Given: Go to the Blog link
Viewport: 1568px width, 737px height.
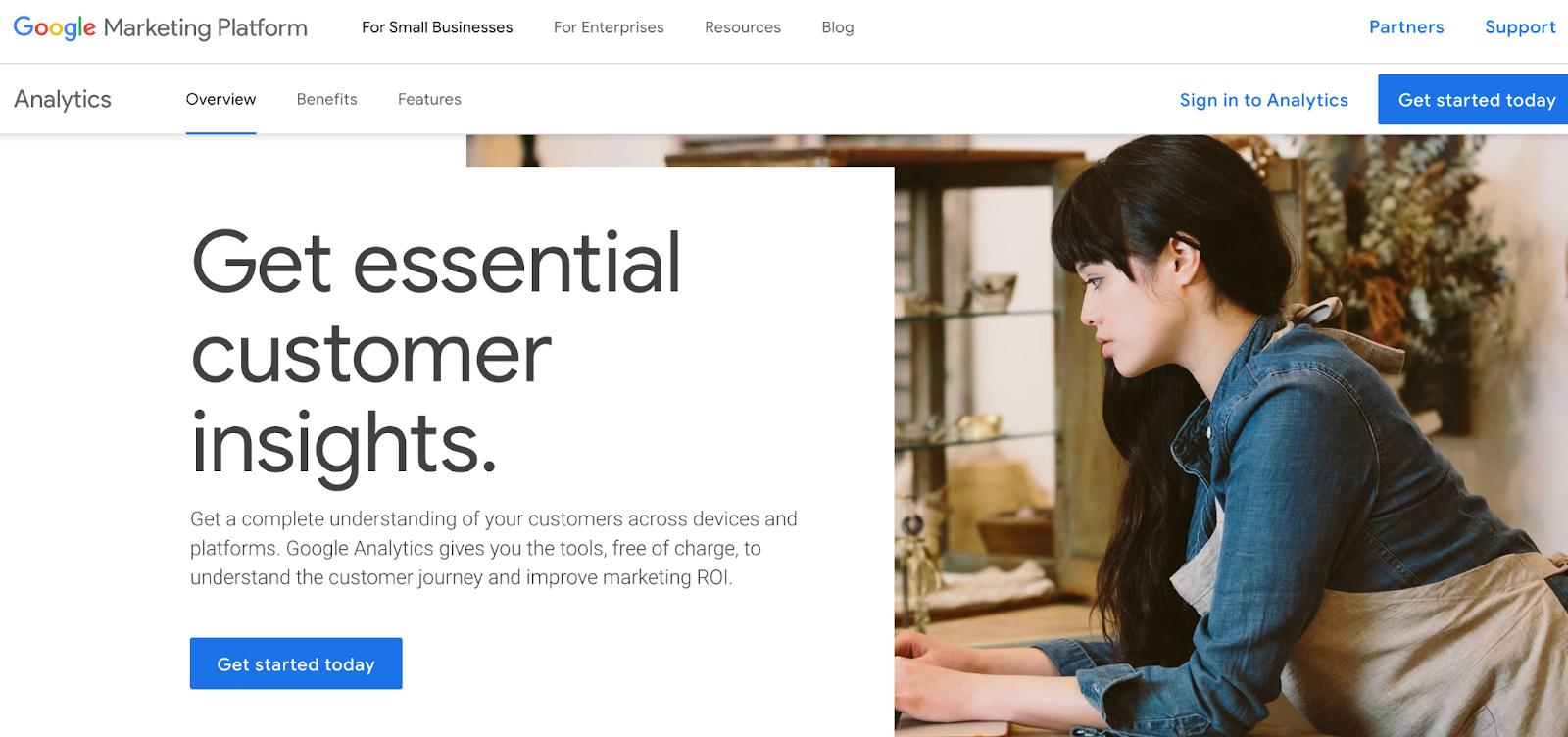Looking at the screenshot, I should coord(838,27).
